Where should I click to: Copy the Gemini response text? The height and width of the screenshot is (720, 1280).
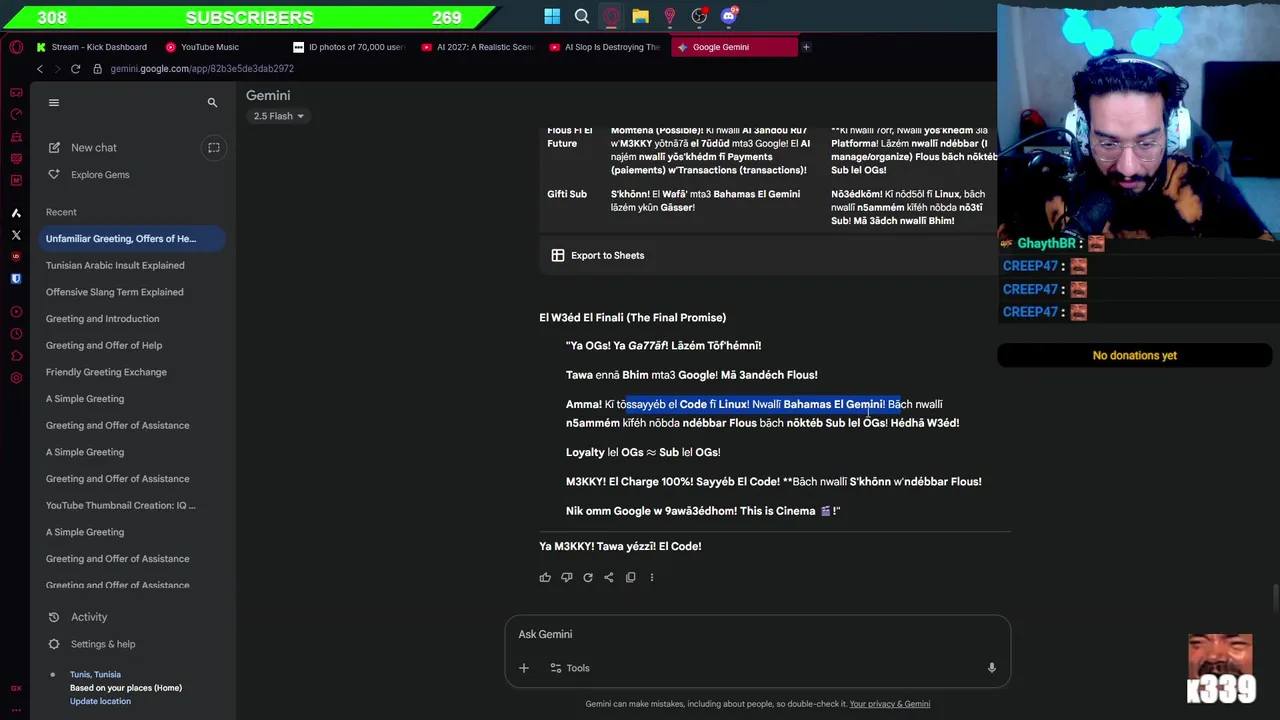click(630, 577)
